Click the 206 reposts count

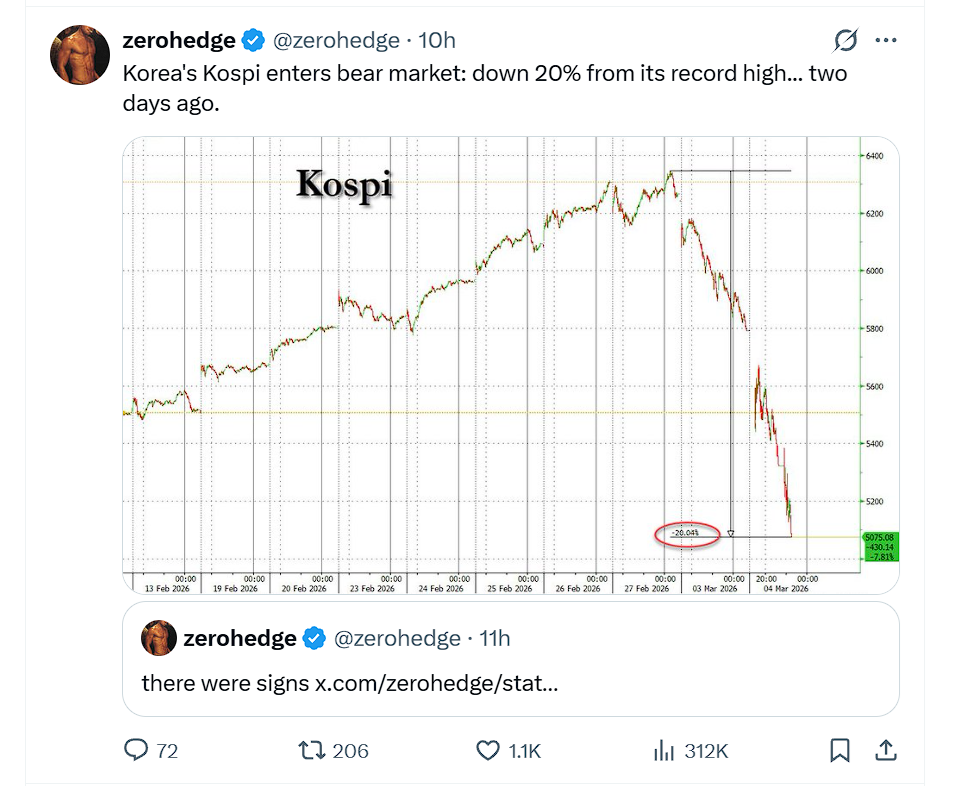(350, 750)
